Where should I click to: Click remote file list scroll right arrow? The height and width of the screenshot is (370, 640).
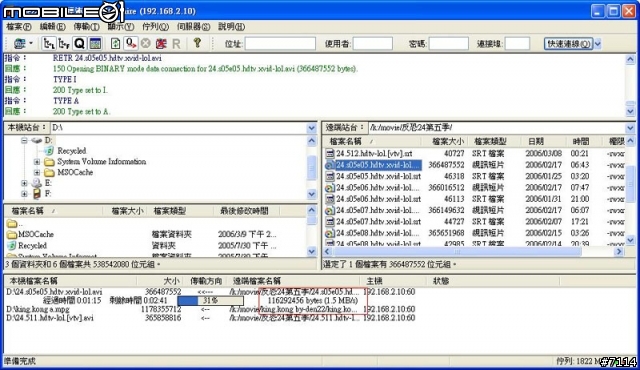(619, 252)
